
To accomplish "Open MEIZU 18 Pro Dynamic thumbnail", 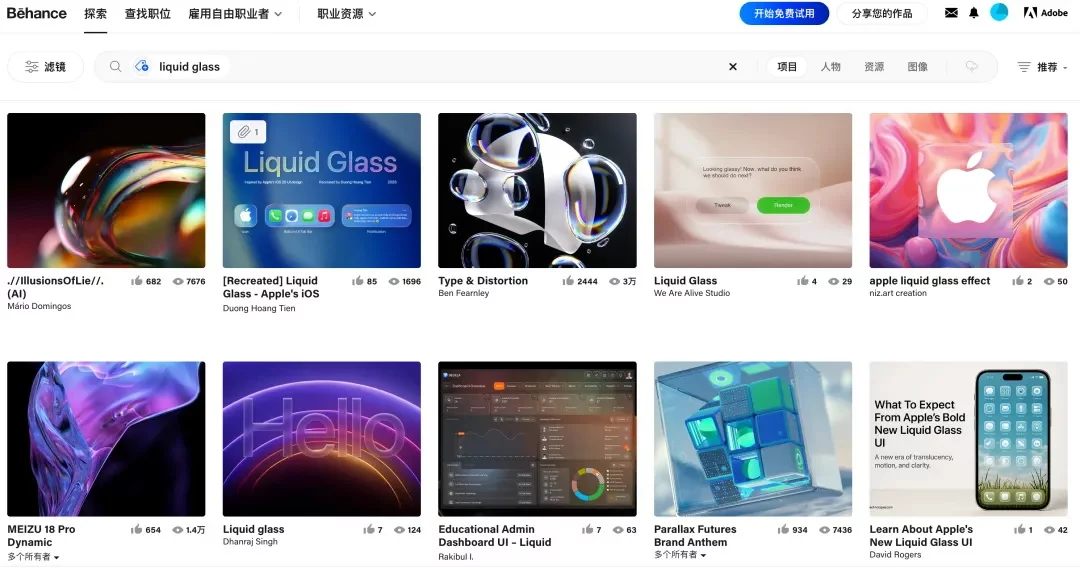I will point(106,439).
